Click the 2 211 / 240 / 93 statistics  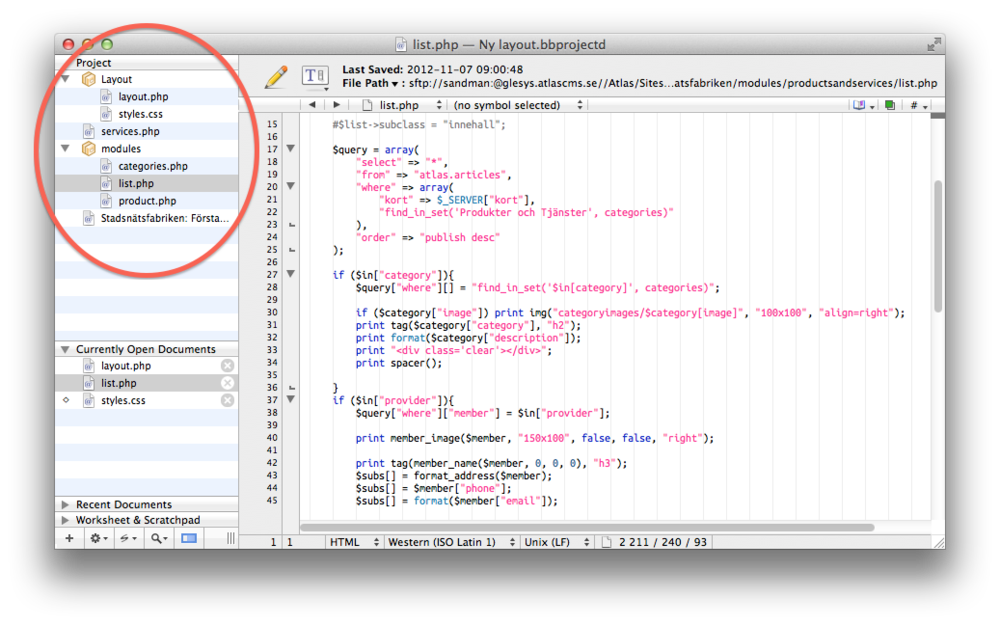pos(663,542)
